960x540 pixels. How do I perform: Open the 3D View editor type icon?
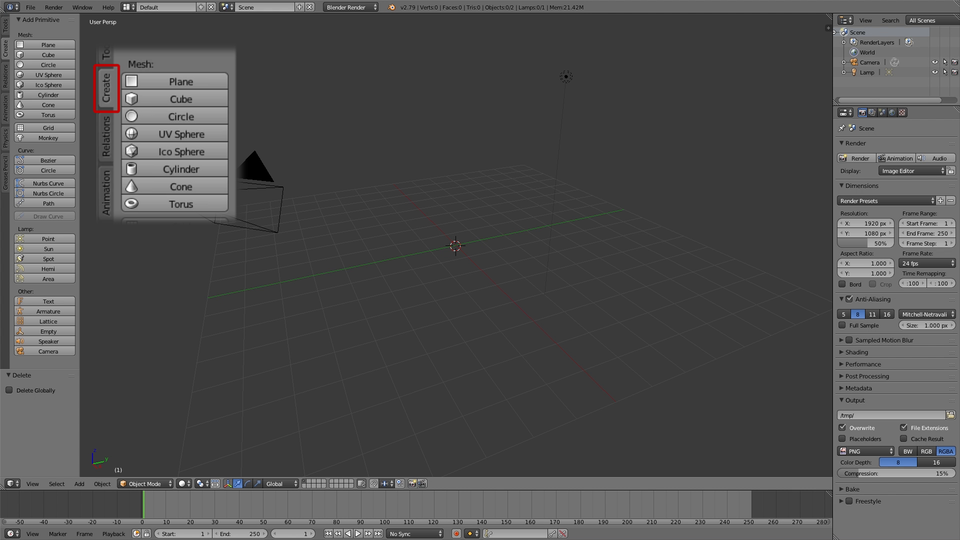pyautogui.click(x=12, y=484)
